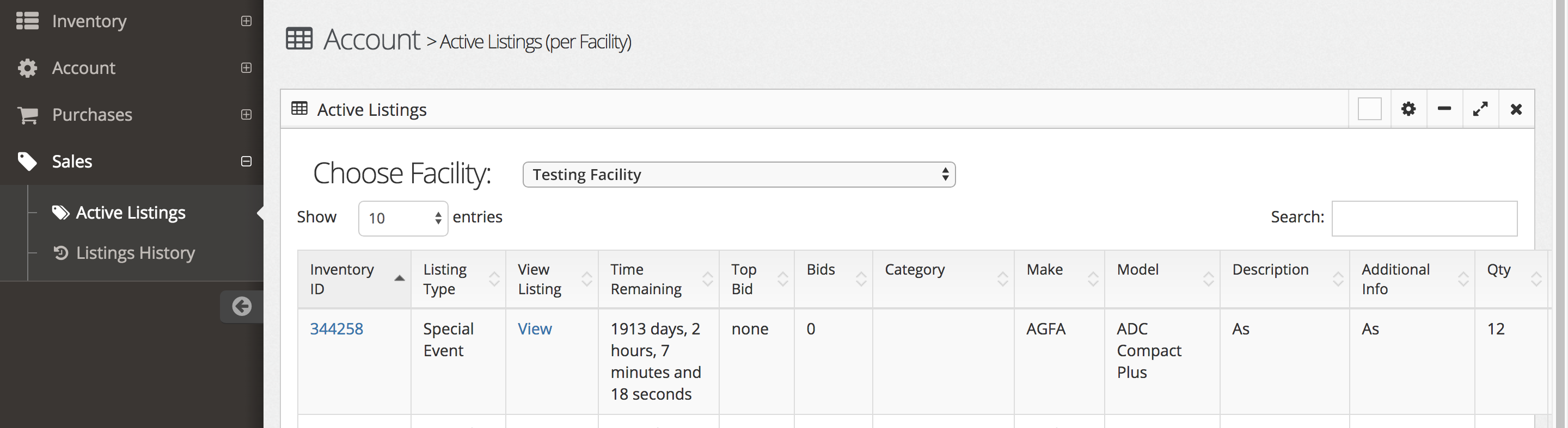
Task: Sort by Listing Type column
Action: (x=458, y=279)
